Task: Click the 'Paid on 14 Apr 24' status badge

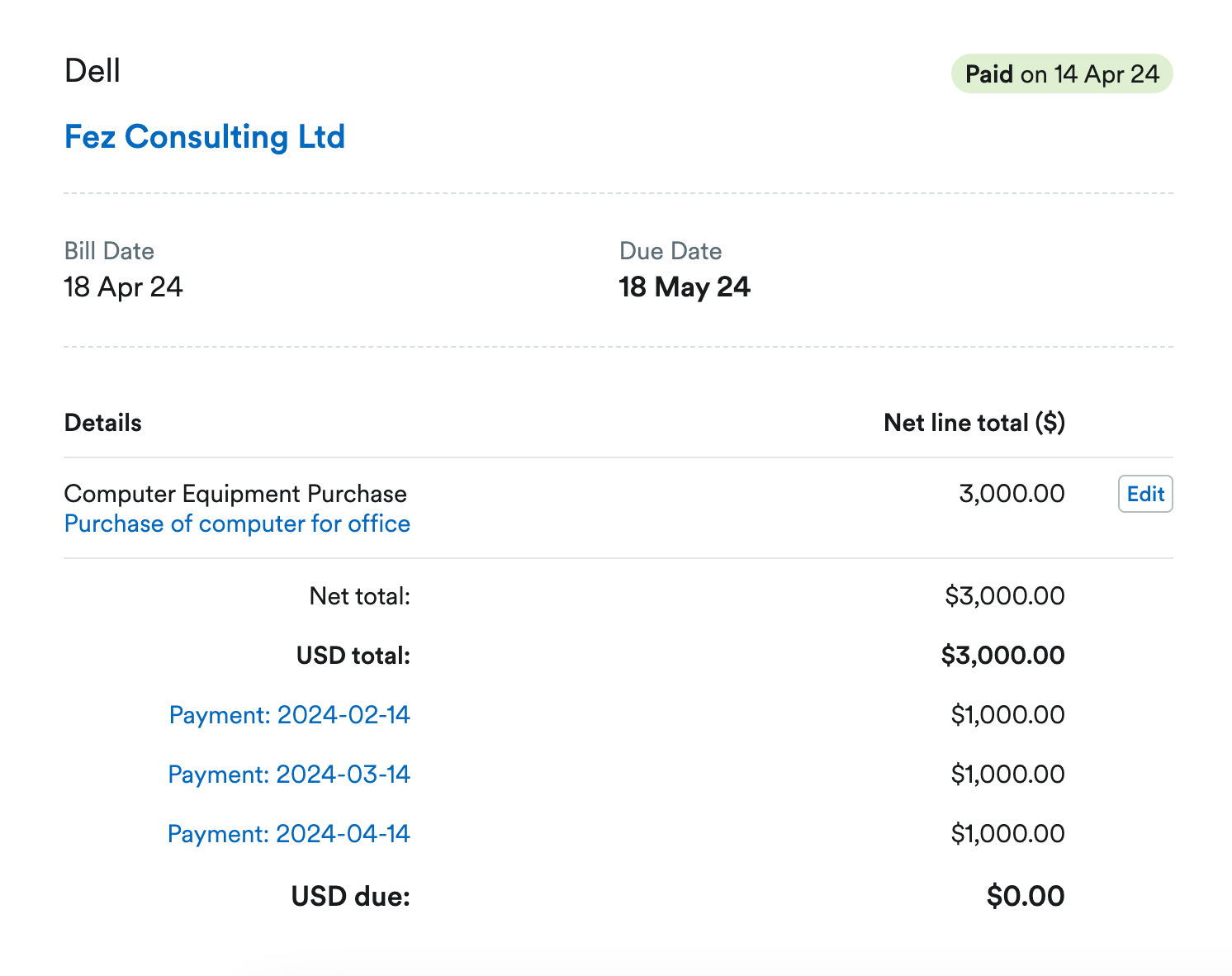Action: coord(1062,74)
